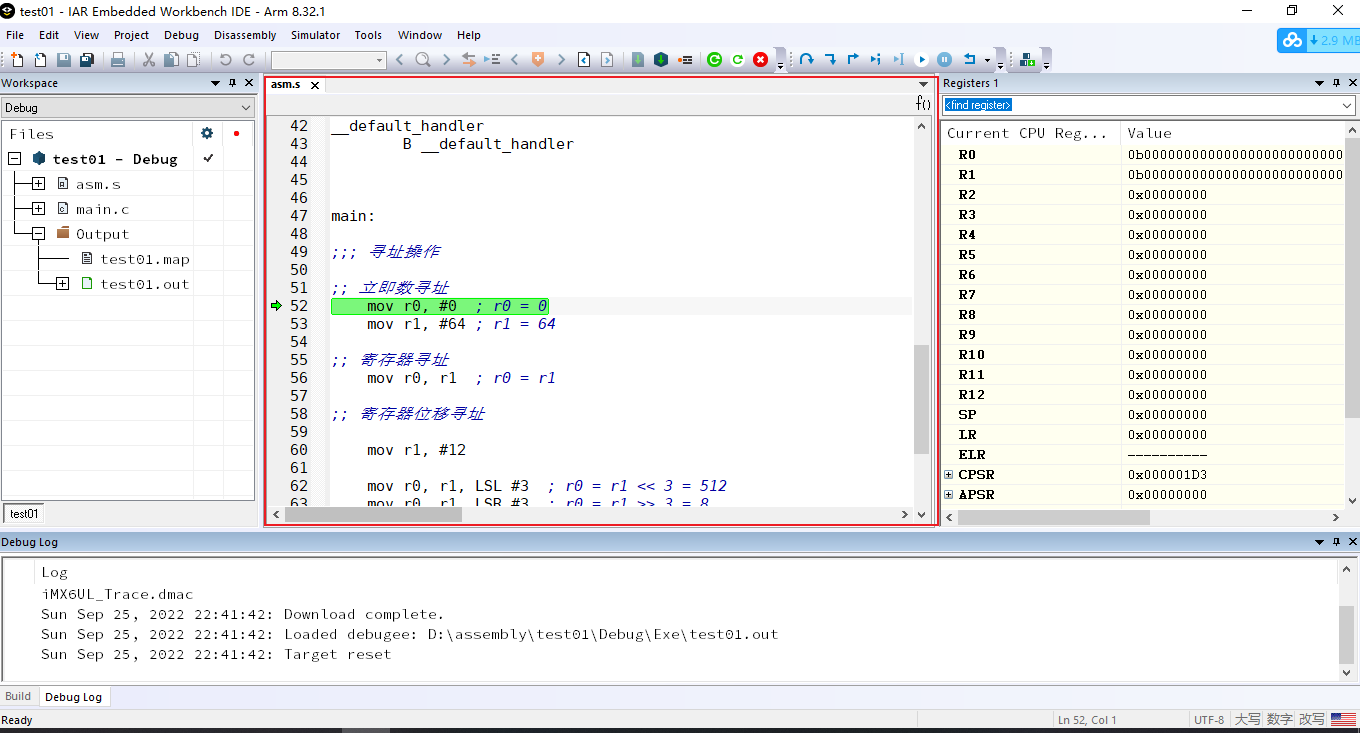Click the Step Into debug icon
Viewport: 1360px width, 733px height.
(x=832, y=59)
